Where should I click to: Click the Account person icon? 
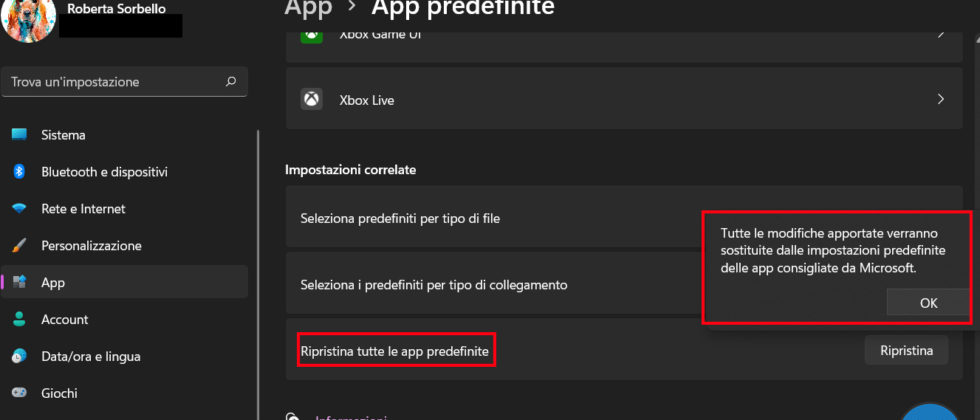19,319
